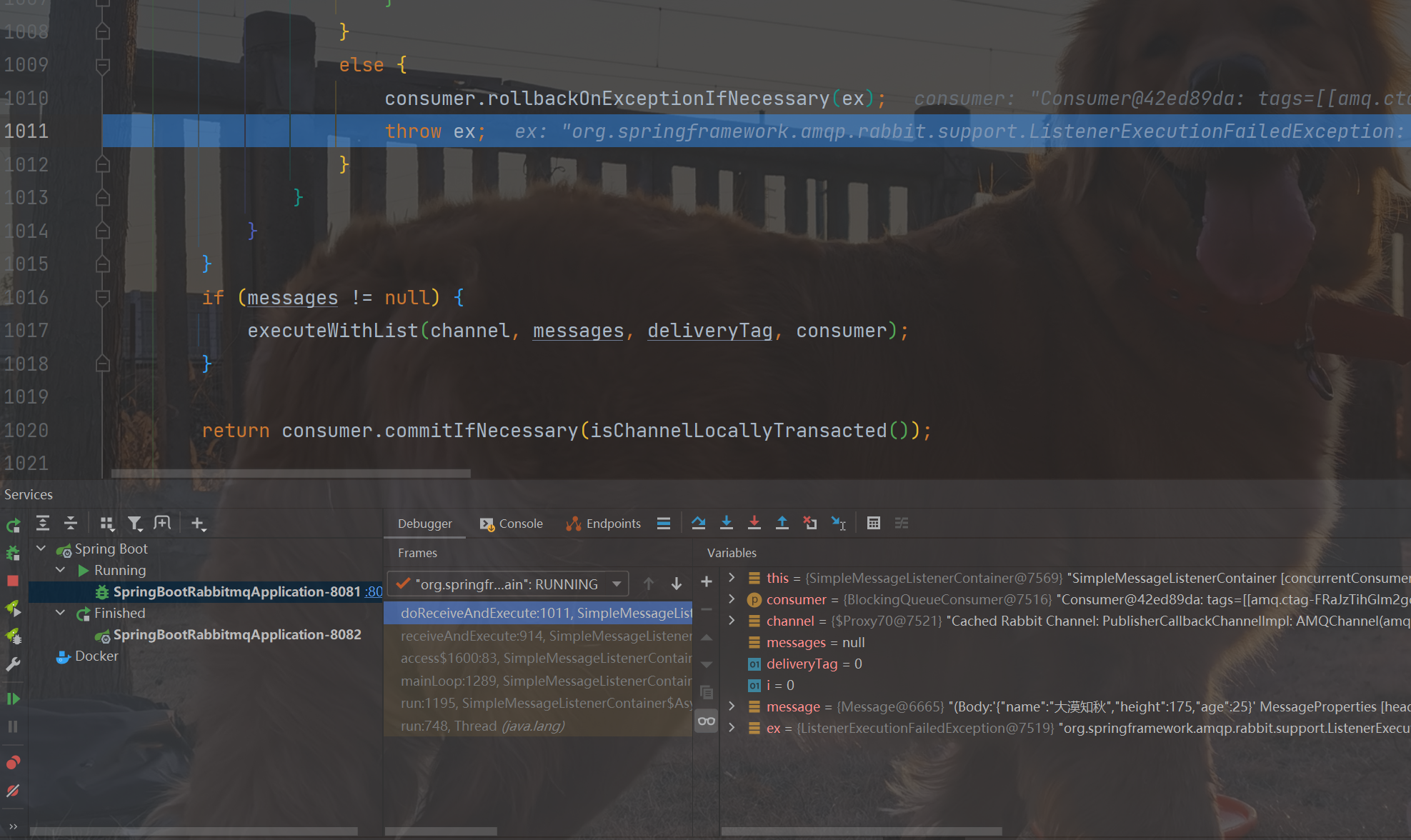Select the mainLoop:1289 frame
Viewport: 1411px width, 840px height.
[538, 681]
